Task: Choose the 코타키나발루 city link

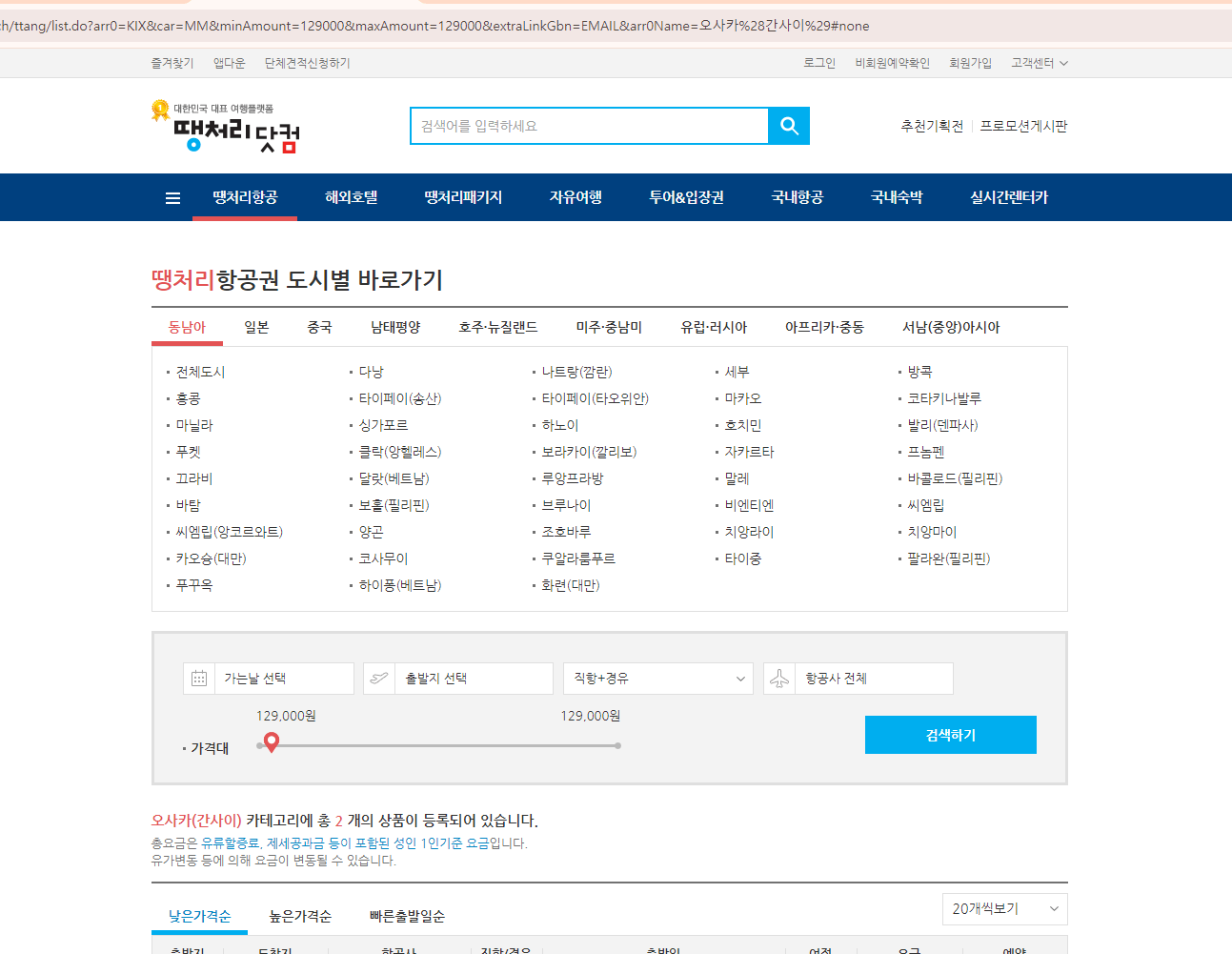Action: pos(944,398)
